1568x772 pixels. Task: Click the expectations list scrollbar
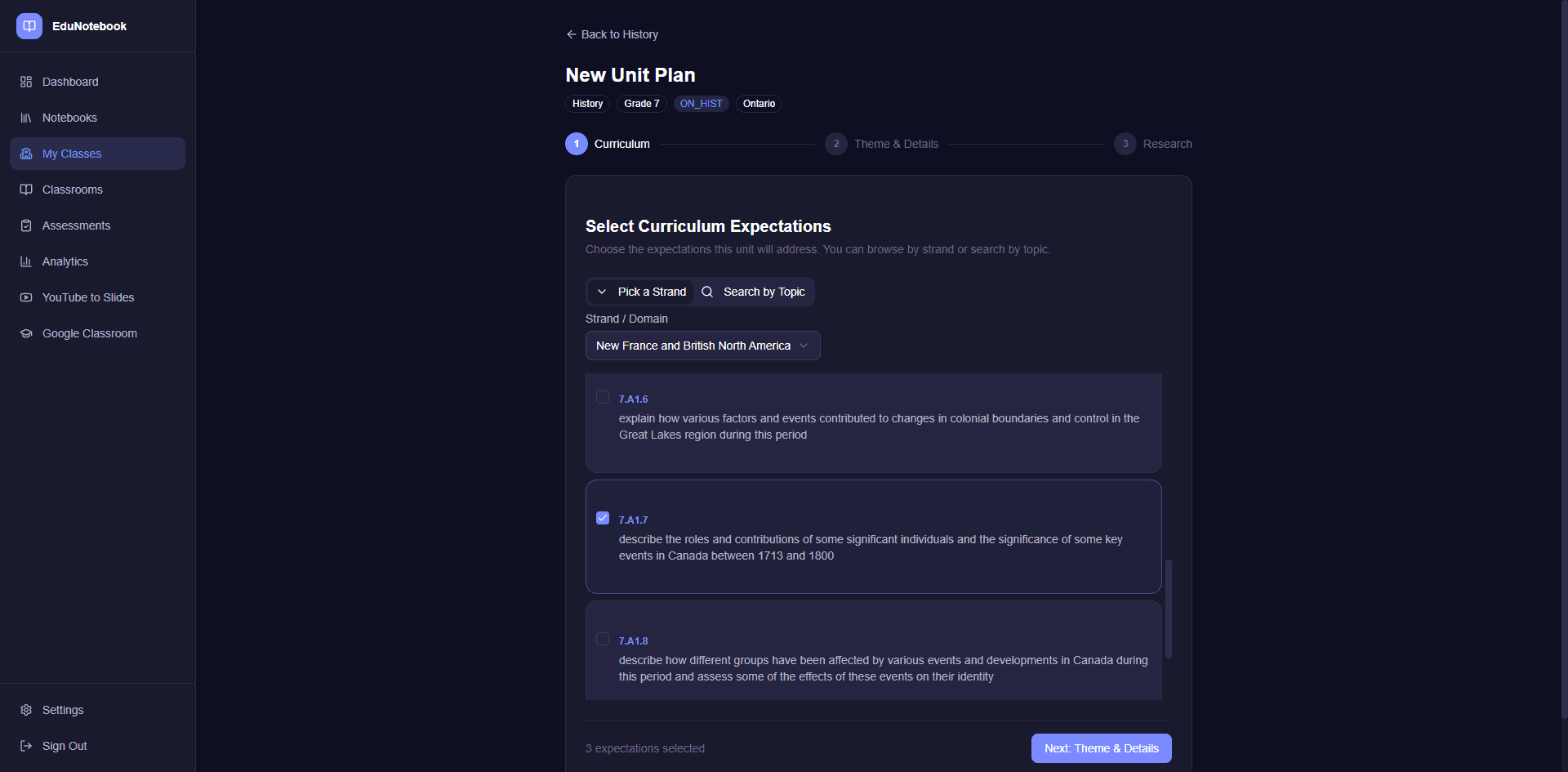point(1169,609)
